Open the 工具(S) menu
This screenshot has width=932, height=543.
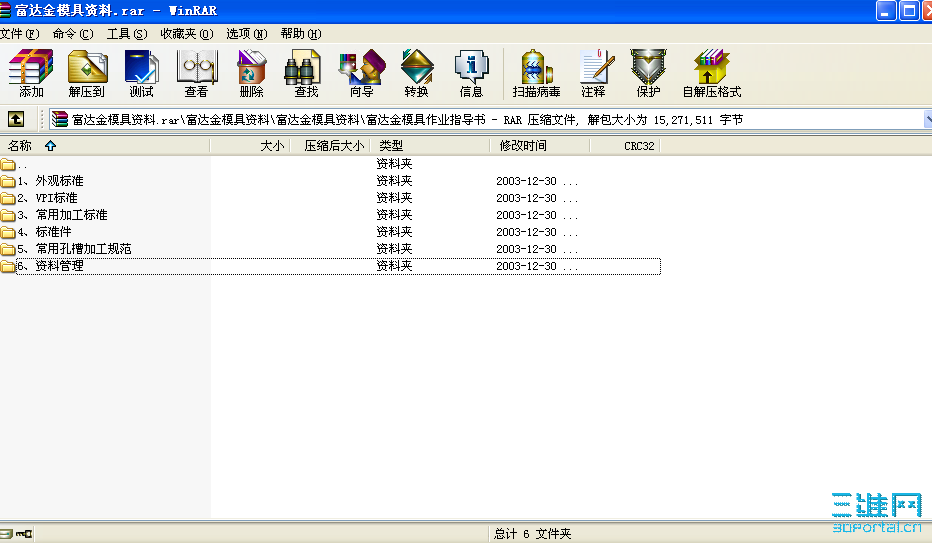click(127, 34)
